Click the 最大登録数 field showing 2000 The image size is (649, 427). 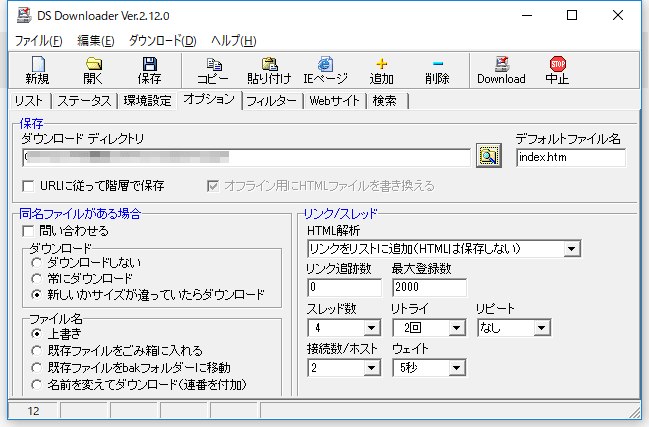[429, 287]
